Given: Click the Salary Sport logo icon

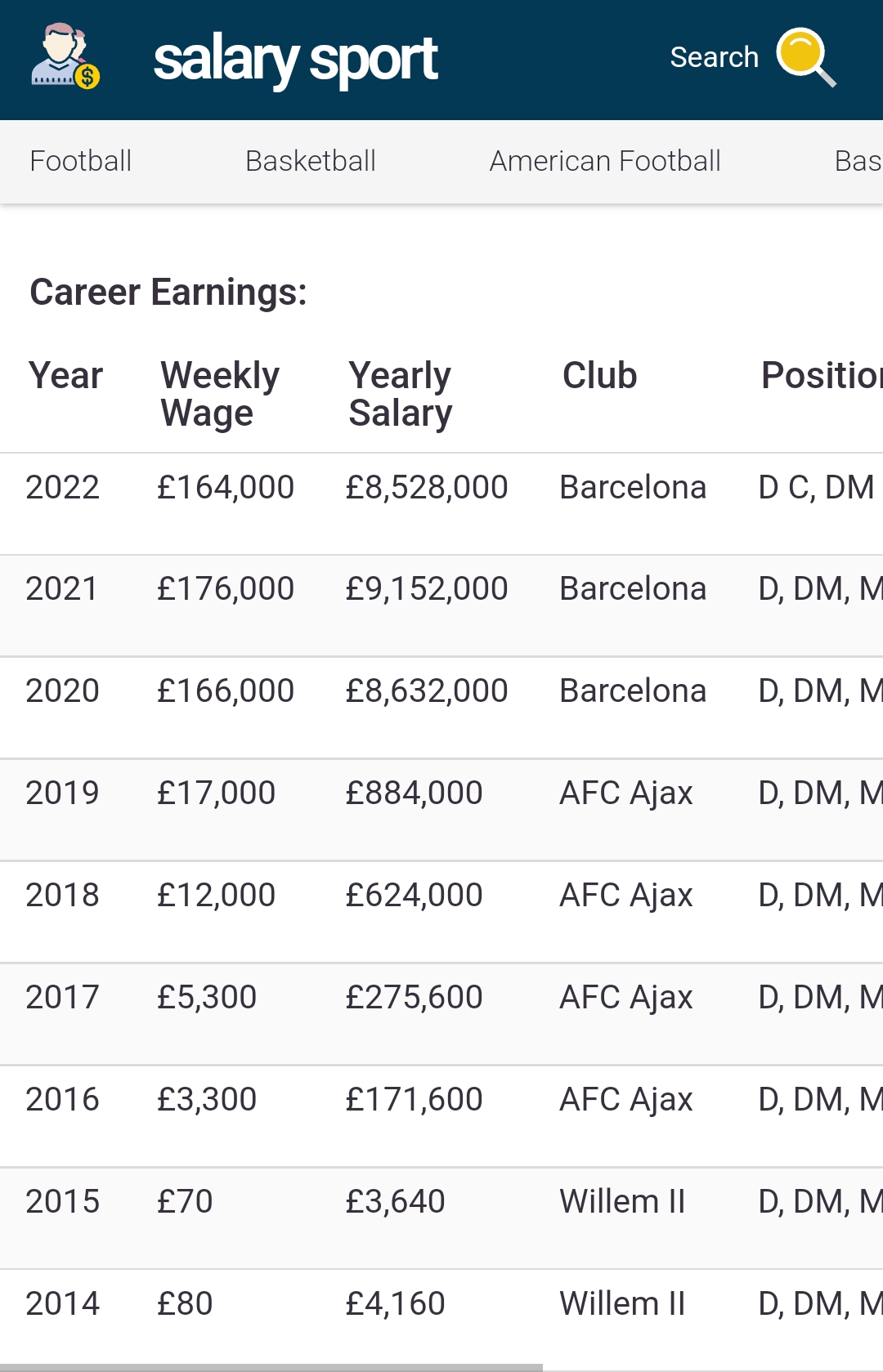Looking at the screenshot, I should [x=65, y=57].
